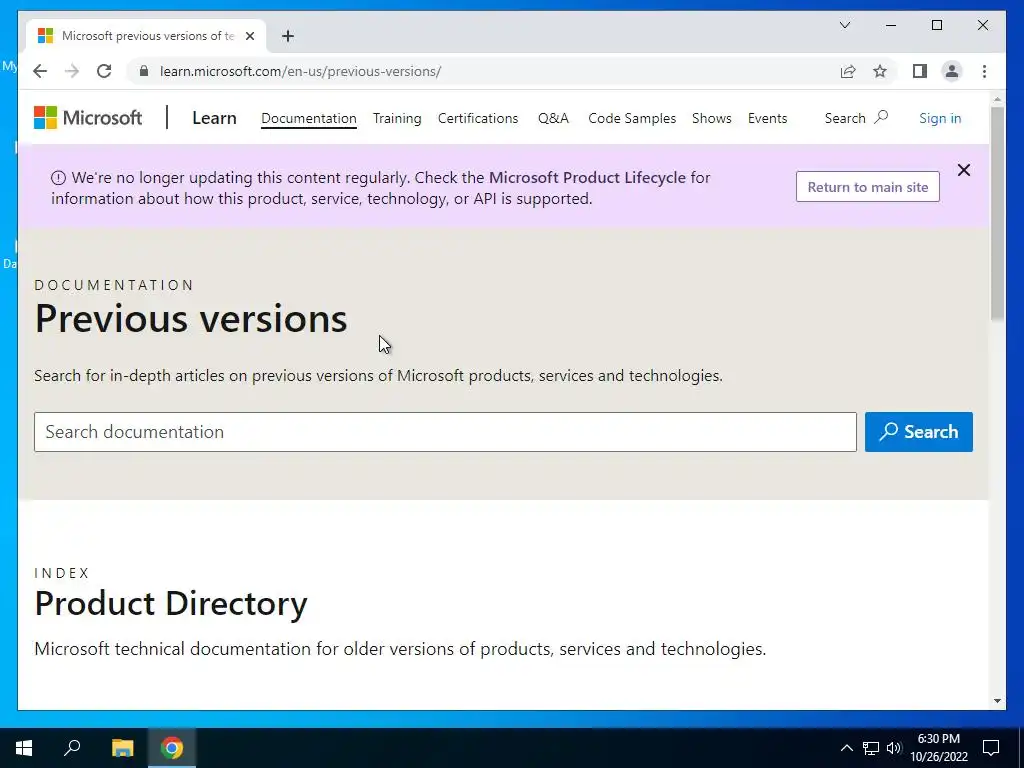
Task: Open the Events menu item
Action: 767,118
